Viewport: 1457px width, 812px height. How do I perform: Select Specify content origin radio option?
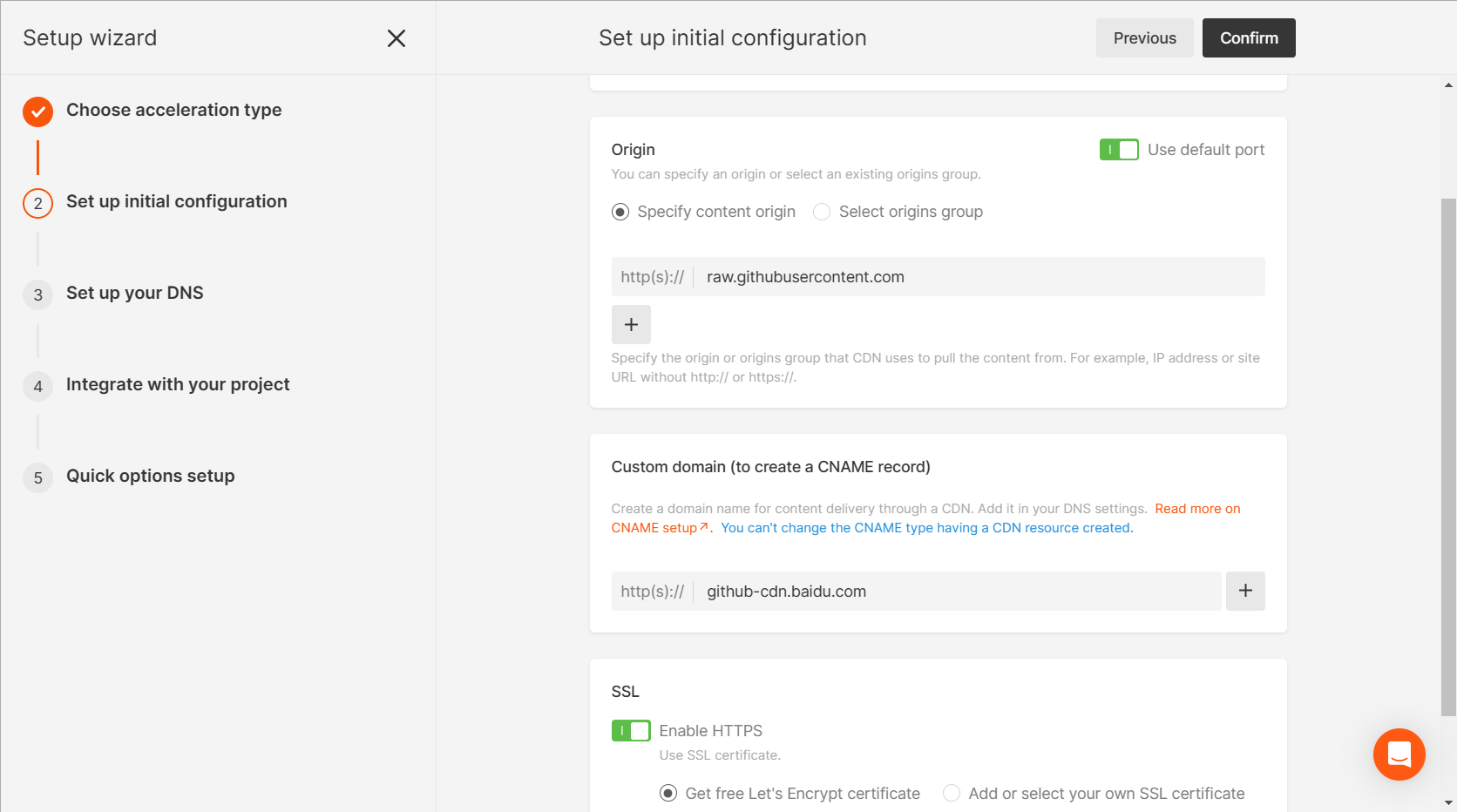click(x=620, y=212)
